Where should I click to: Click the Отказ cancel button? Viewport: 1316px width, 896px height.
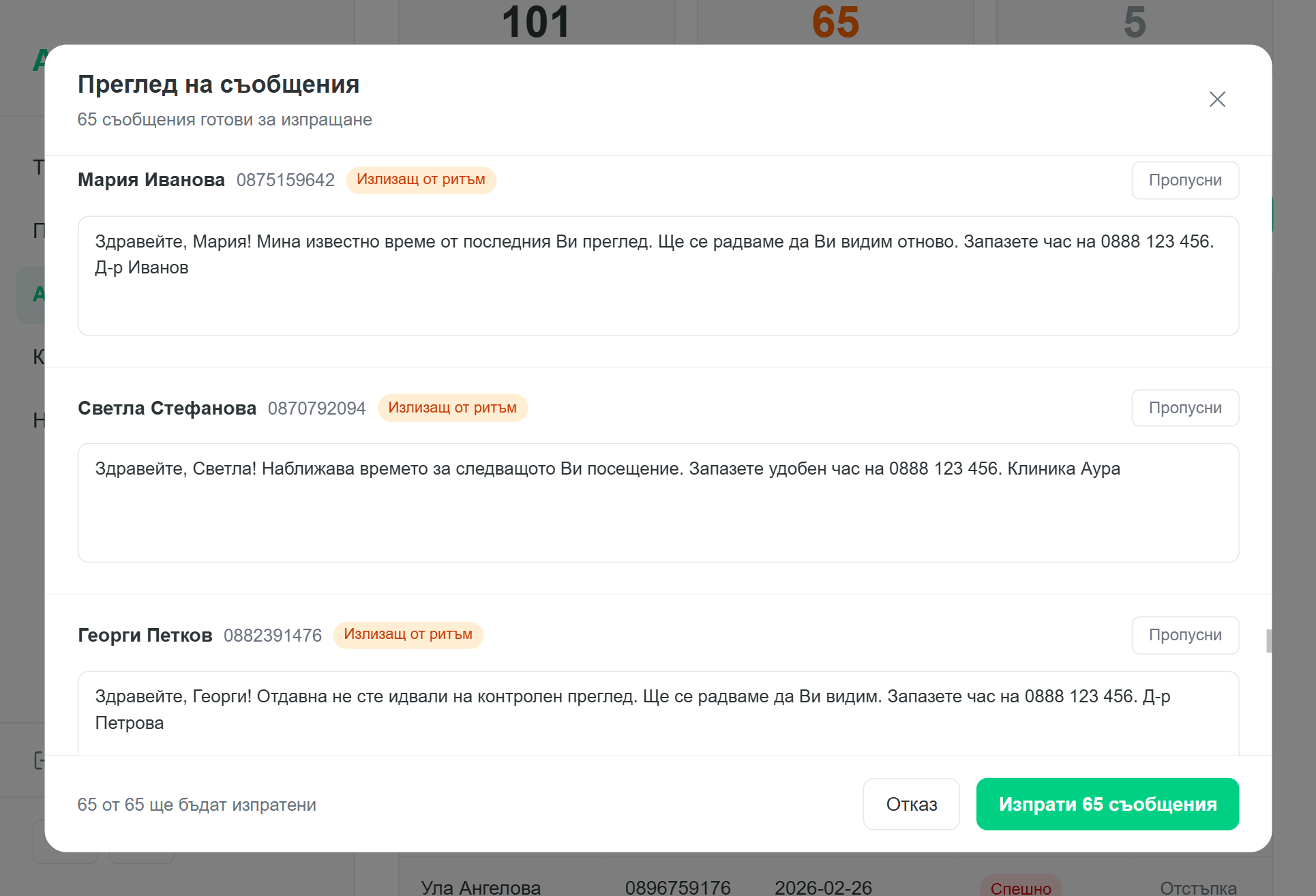[911, 804]
